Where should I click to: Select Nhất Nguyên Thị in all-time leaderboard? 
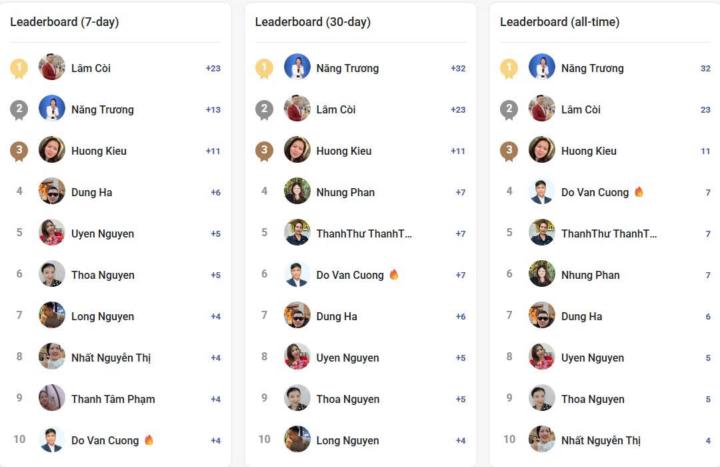point(601,440)
